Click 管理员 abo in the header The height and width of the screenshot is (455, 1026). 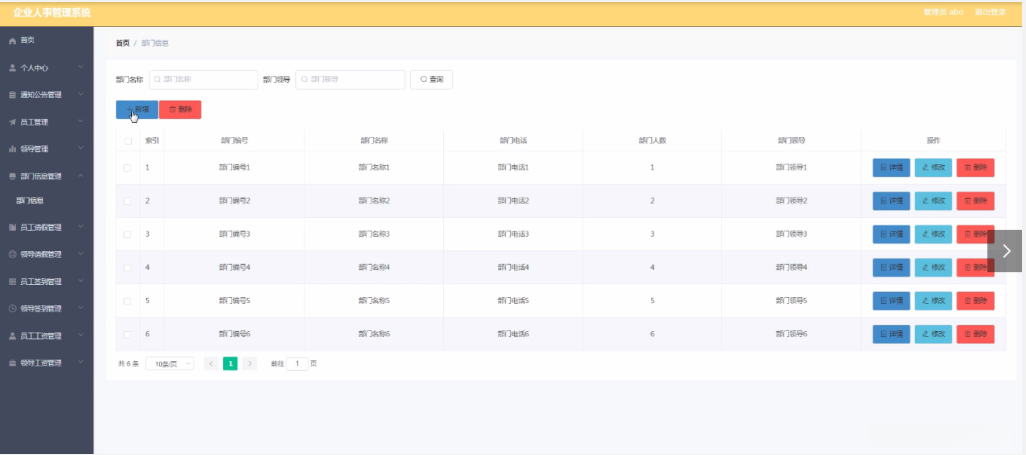tap(943, 12)
